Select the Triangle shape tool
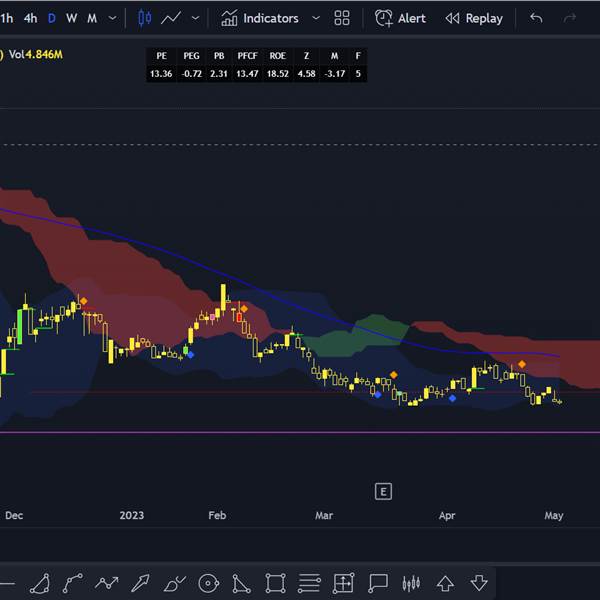 pyautogui.click(x=242, y=583)
